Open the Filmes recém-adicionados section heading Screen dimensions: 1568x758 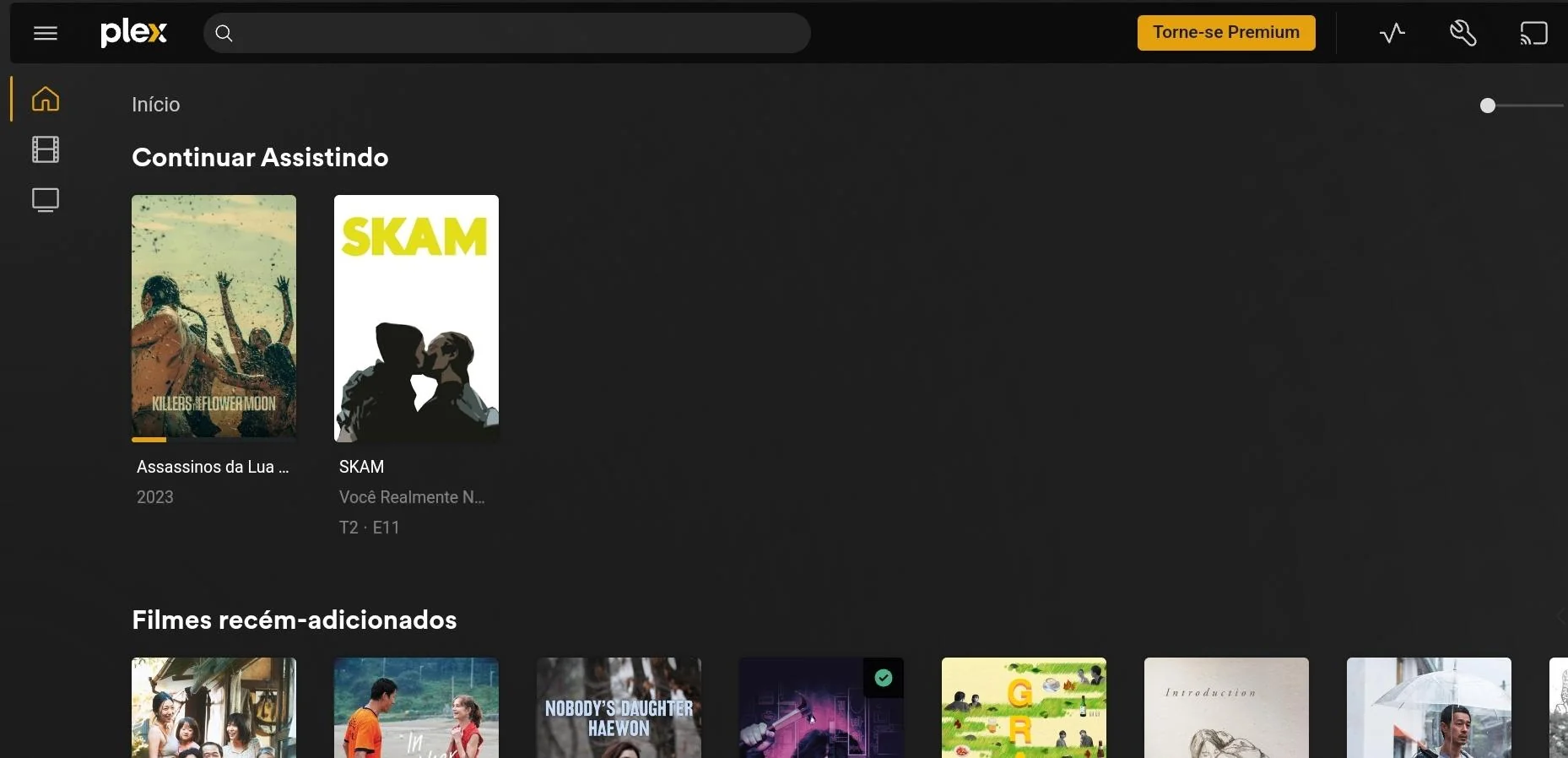click(294, 620)
